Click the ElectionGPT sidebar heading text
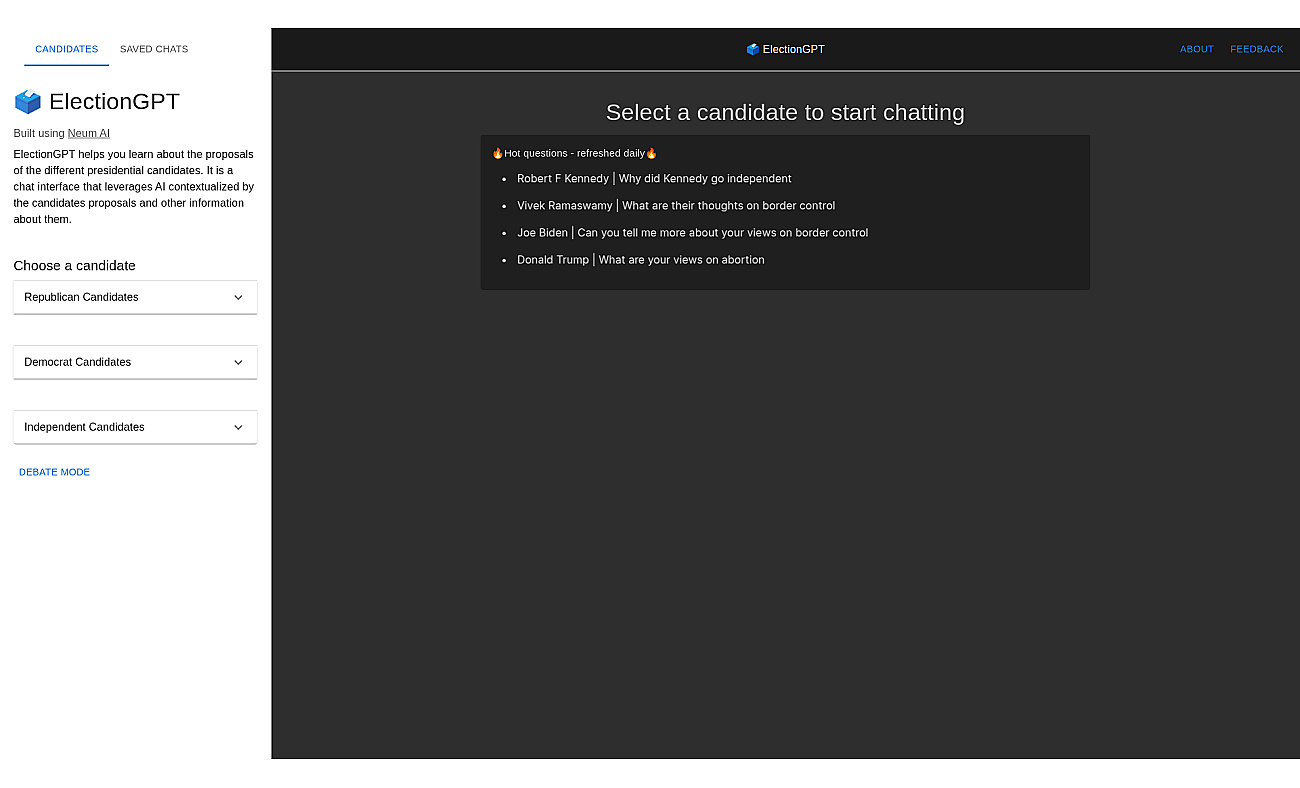This screenshot has height=788, width=1300. (x=114, y=101)
